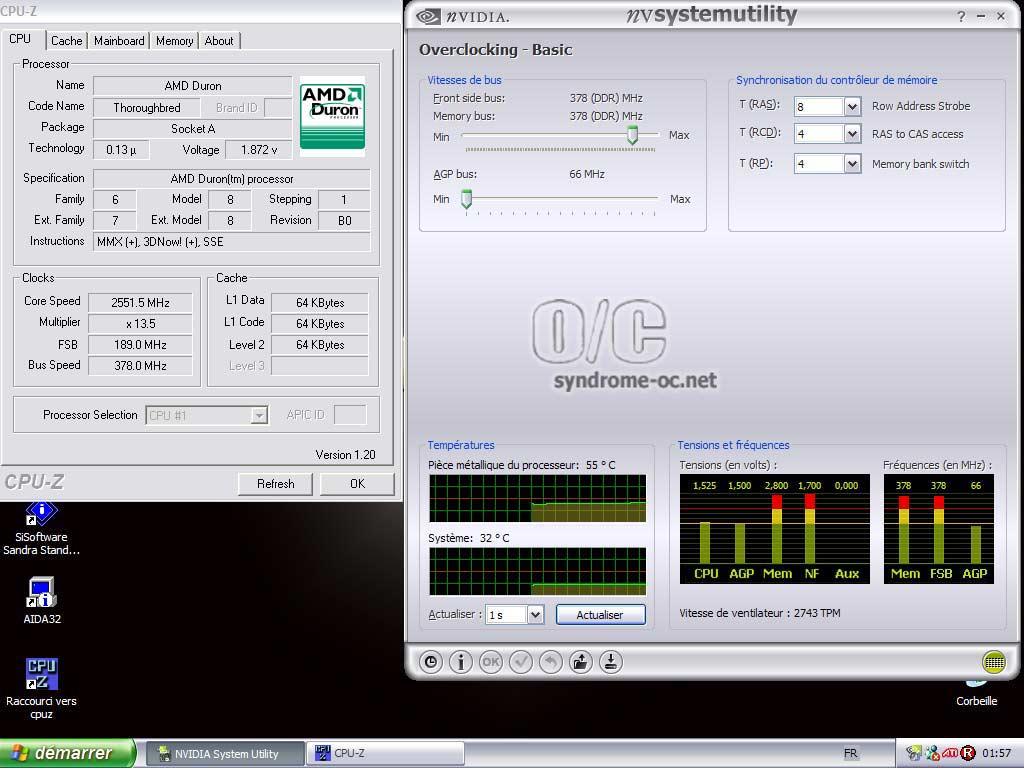The image size is (1024, 768).
Task: Click the round OK icon in NVIDIA toolbar
Action: tap(491, 662)
